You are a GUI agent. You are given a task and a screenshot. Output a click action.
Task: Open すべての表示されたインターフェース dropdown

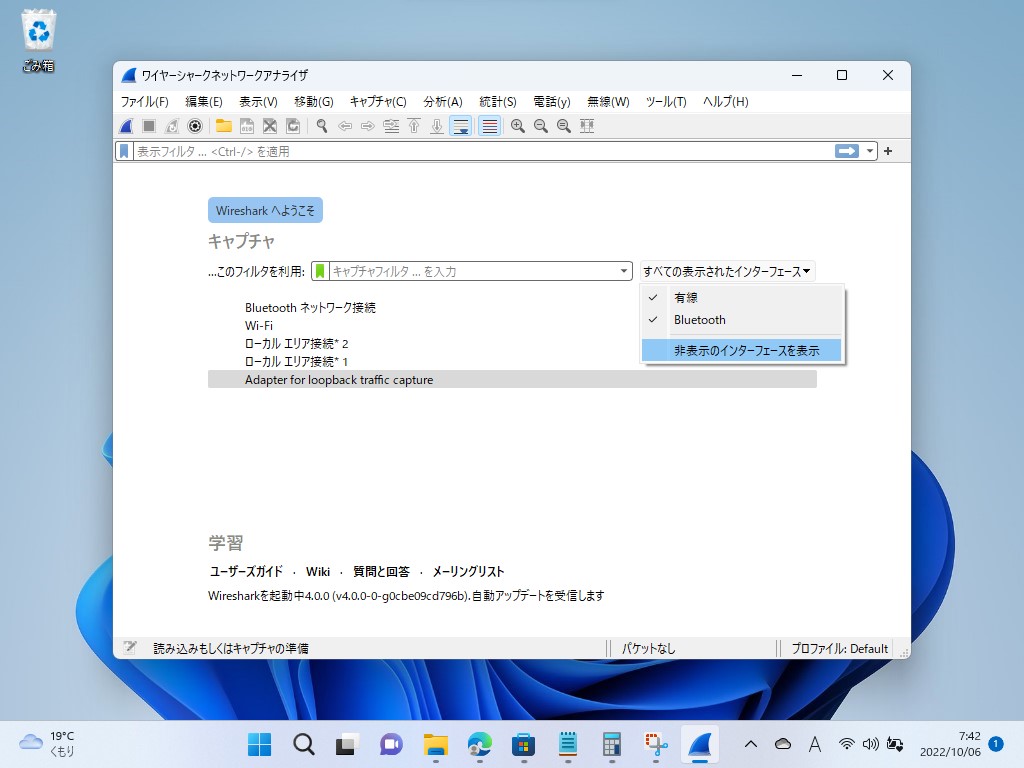click(x=727, y=271)
